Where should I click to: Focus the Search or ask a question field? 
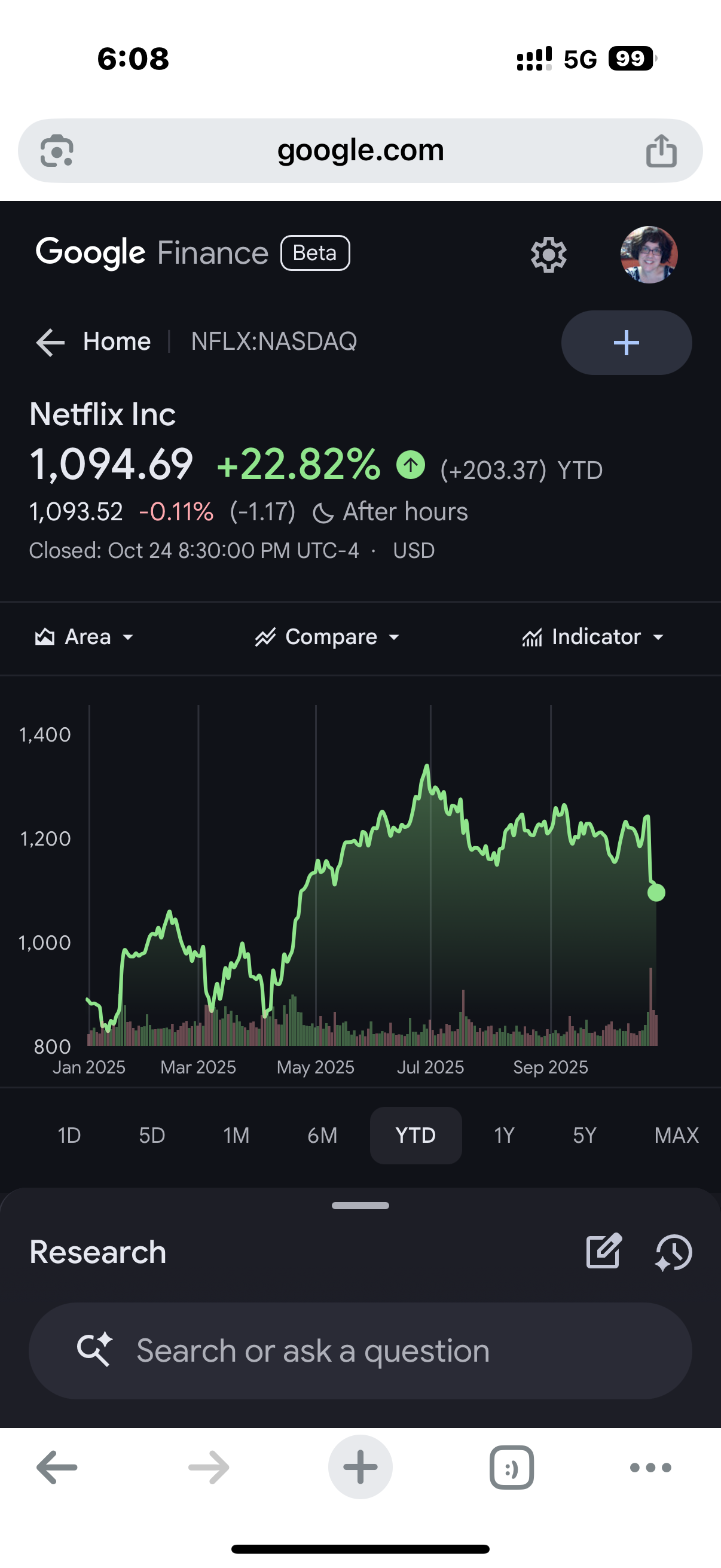point(360,1351)
